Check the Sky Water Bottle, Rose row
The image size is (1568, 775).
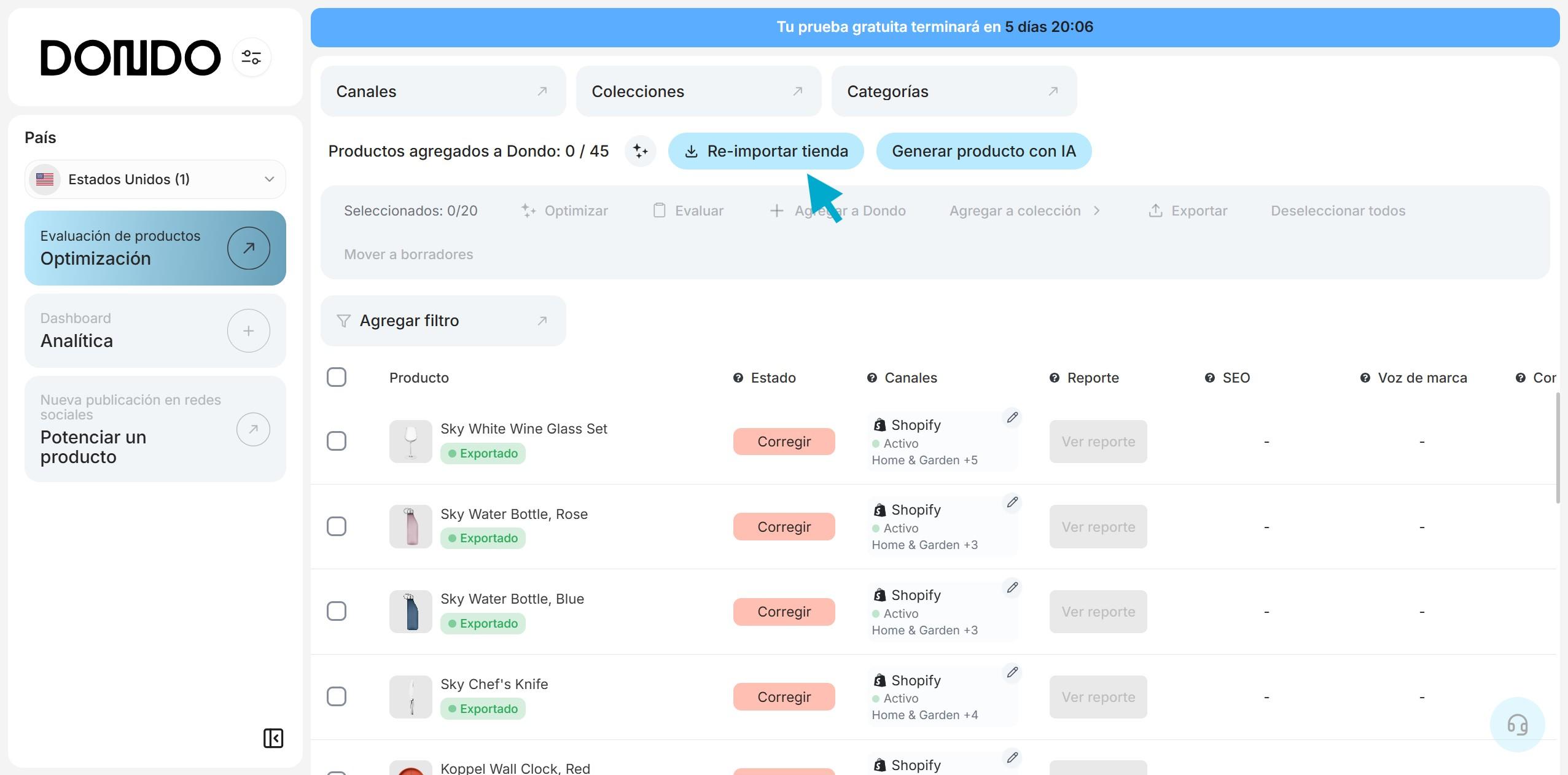337,526
